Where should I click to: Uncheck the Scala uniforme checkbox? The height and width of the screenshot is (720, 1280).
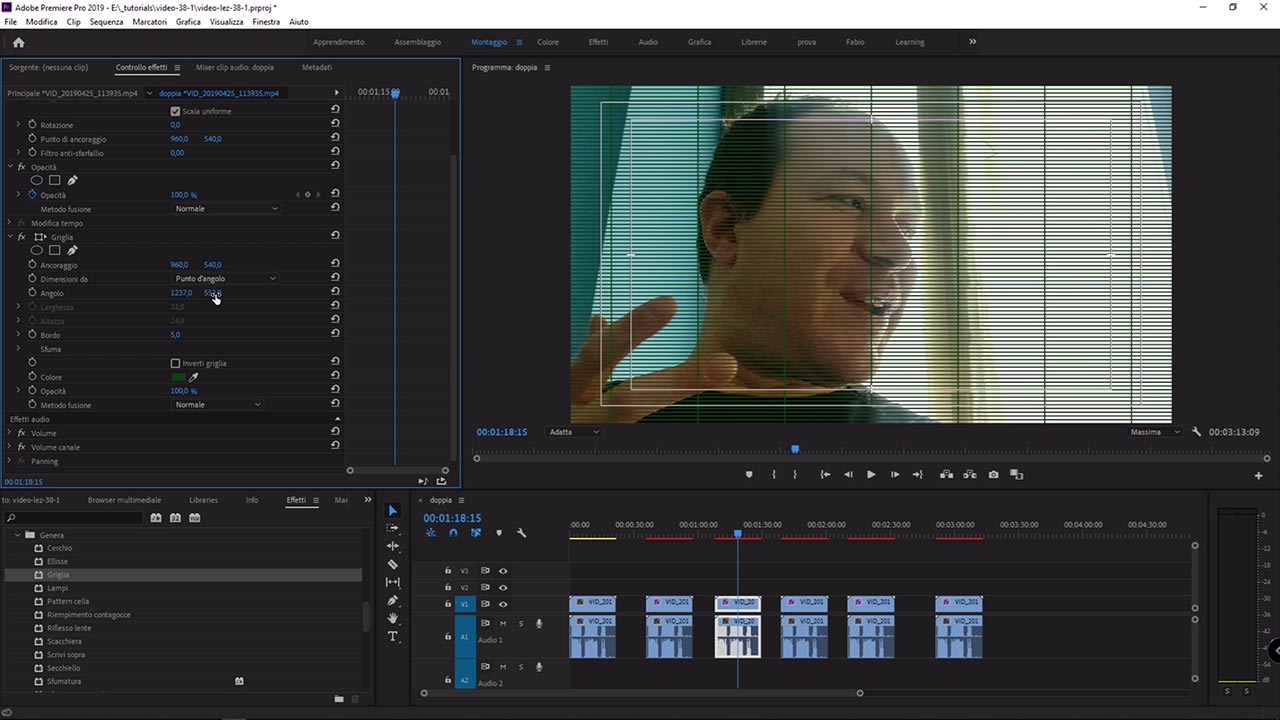[175, 111]
